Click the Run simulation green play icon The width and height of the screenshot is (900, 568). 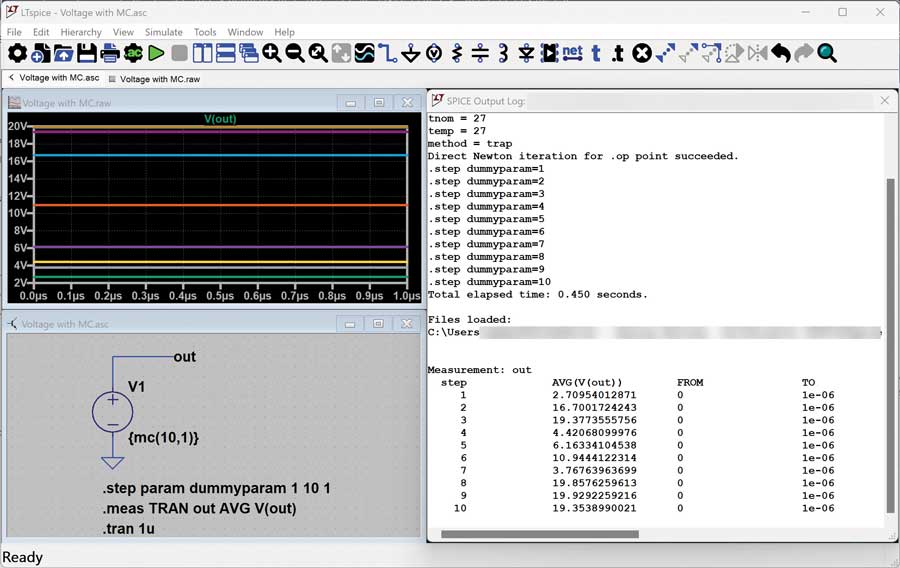click(156, 53)
